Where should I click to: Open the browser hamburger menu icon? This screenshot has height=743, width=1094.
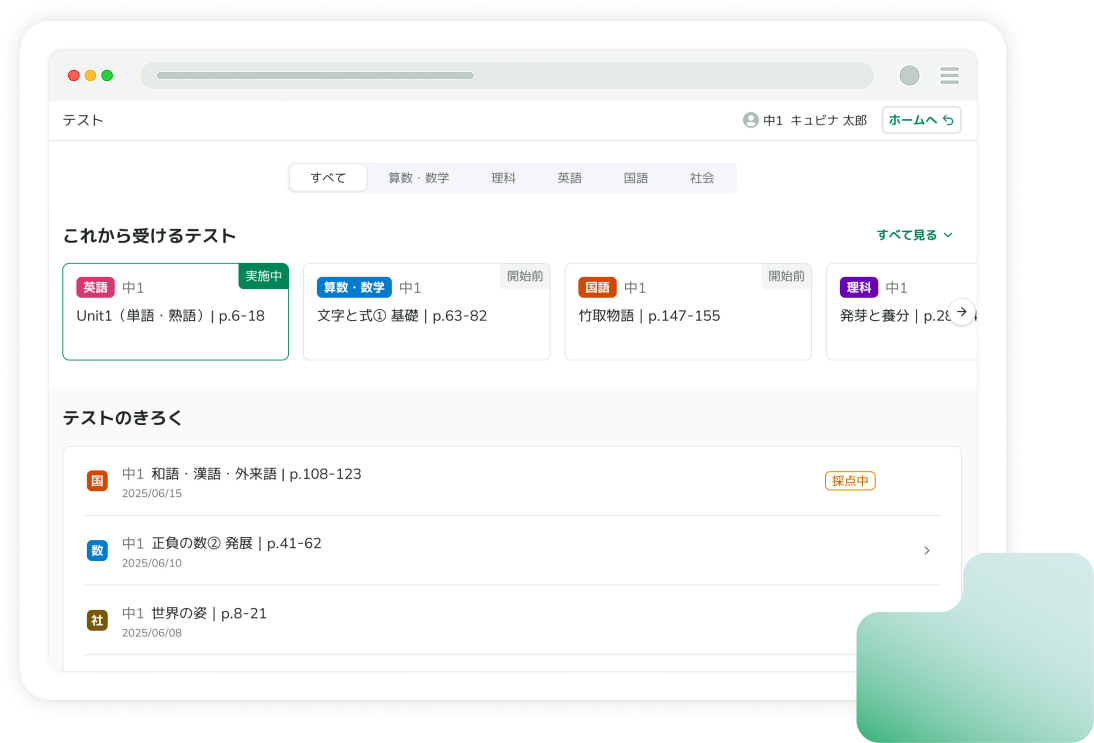949,75
